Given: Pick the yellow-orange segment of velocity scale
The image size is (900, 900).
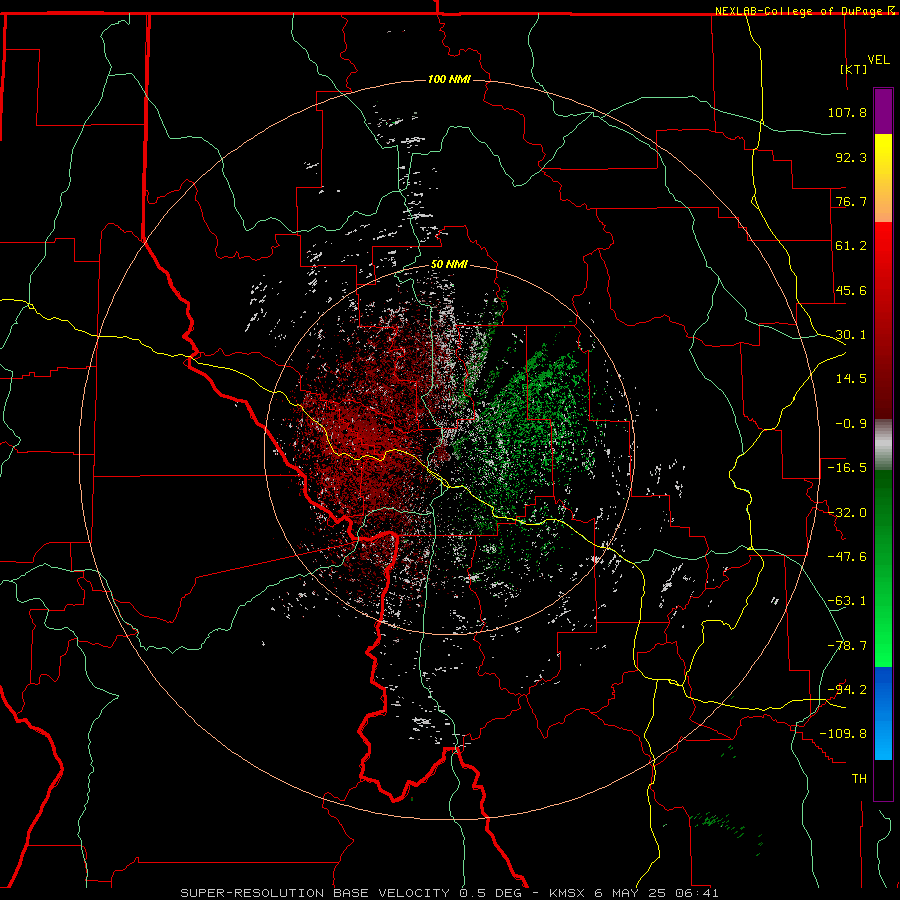Looking at the screenshot, I should (883, 178).
